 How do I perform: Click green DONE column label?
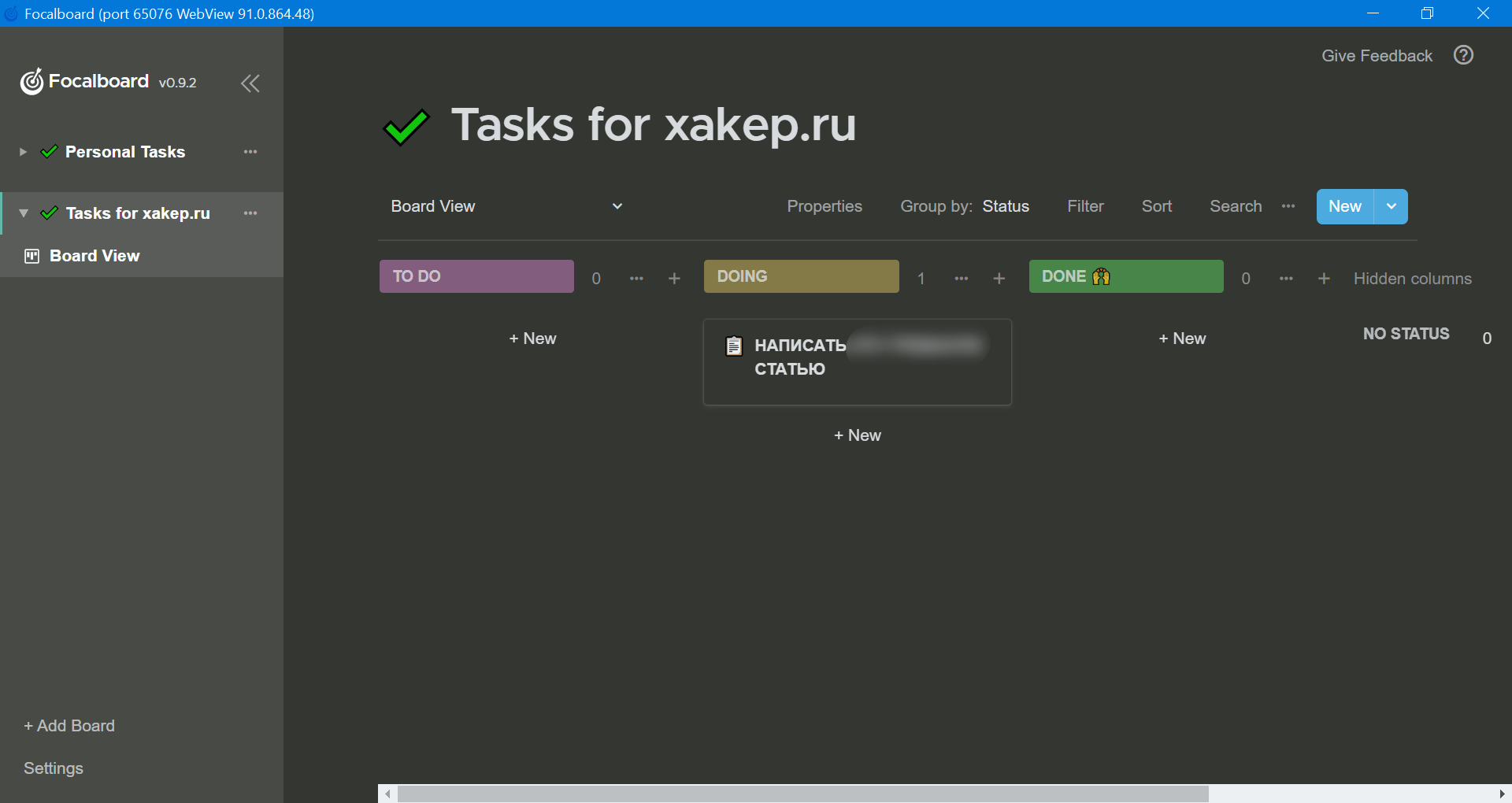(x=1126, y=276)
